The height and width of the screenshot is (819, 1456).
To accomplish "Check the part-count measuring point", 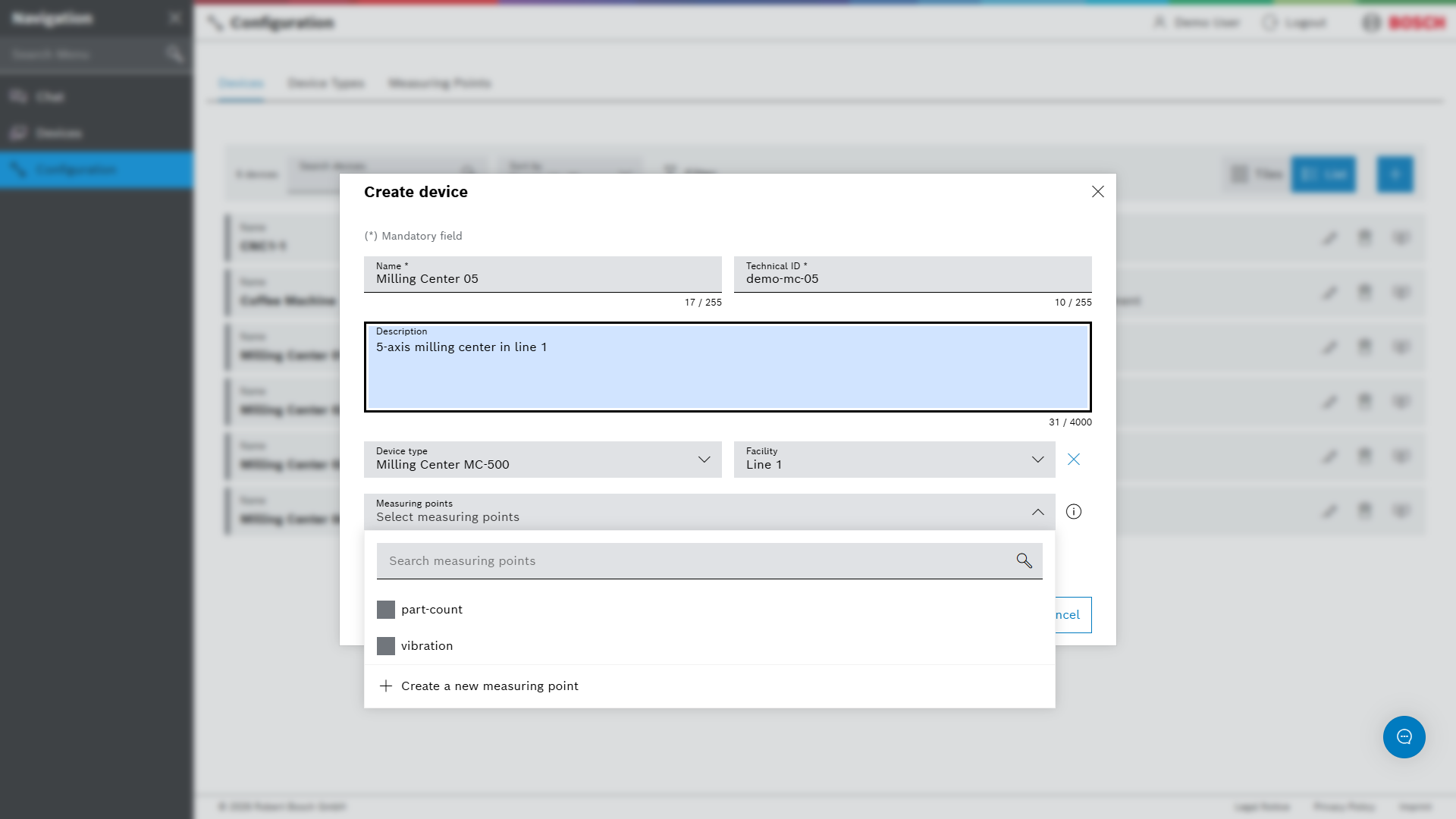I will [386, 610].
